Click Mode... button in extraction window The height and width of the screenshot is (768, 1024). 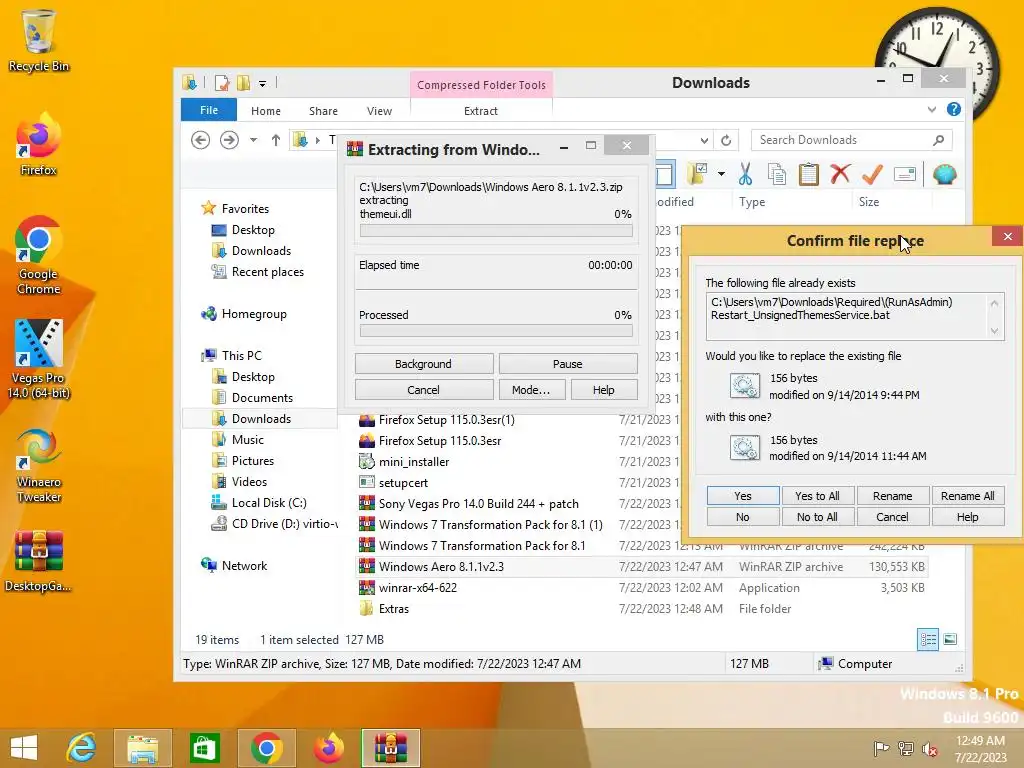click(x=530, y=390)
